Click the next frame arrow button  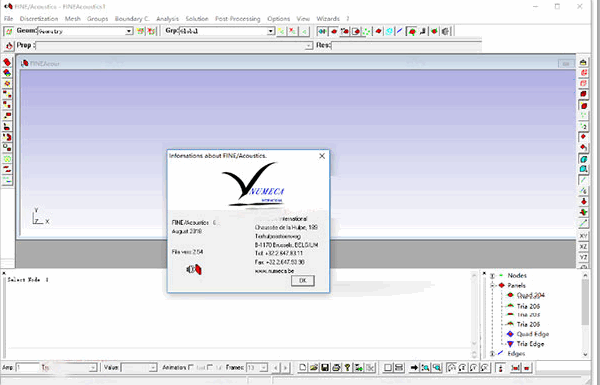285,368
